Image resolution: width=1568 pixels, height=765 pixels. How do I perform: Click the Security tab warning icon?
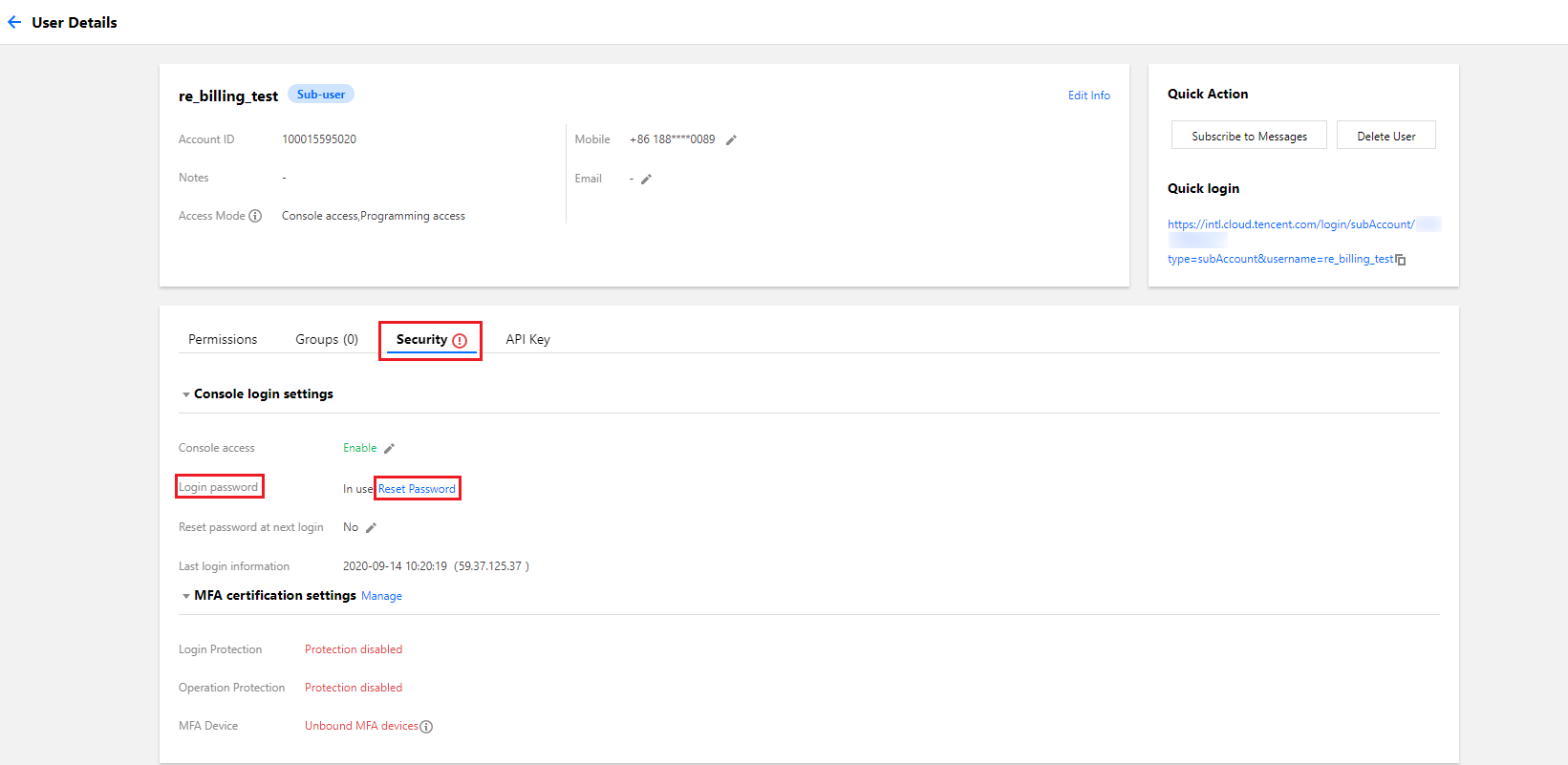pos(460,340)
